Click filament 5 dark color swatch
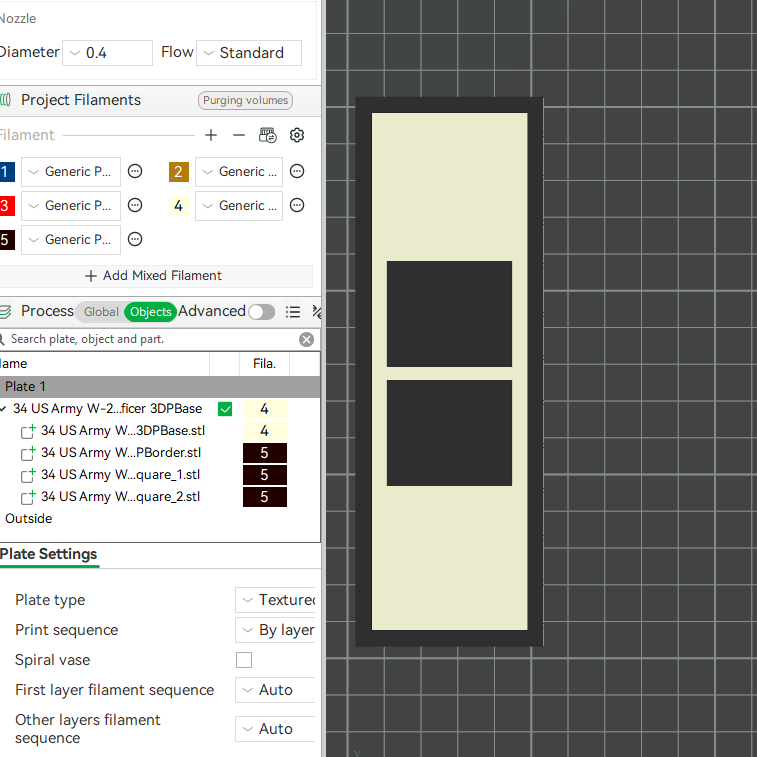 point(7,240)
